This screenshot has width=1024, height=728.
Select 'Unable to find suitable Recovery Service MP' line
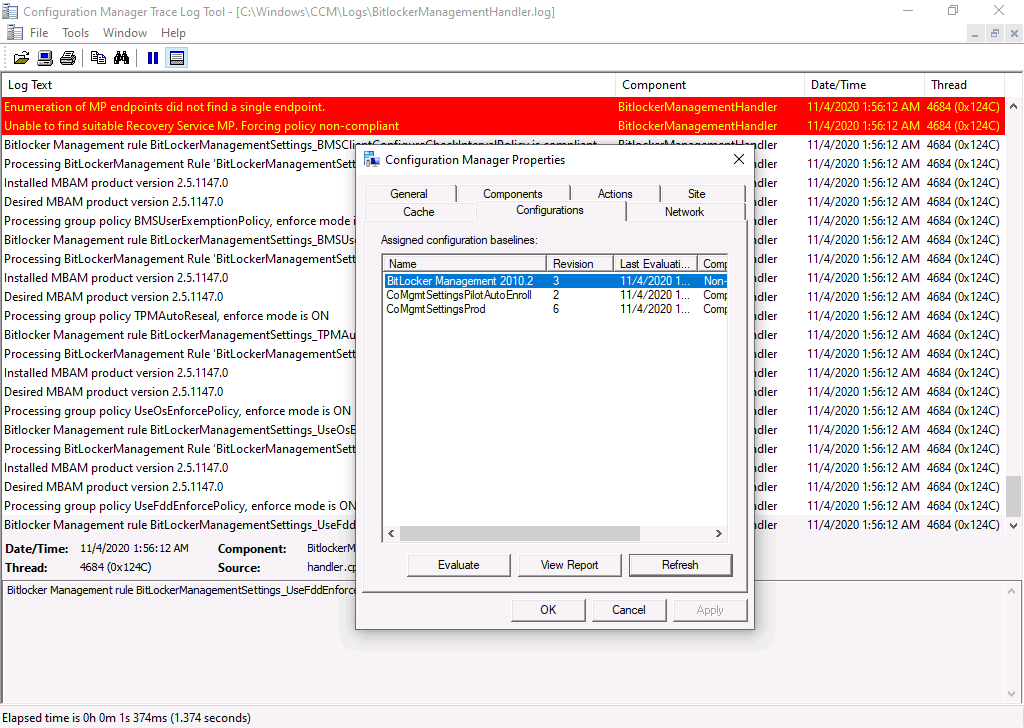pos(503,126)
